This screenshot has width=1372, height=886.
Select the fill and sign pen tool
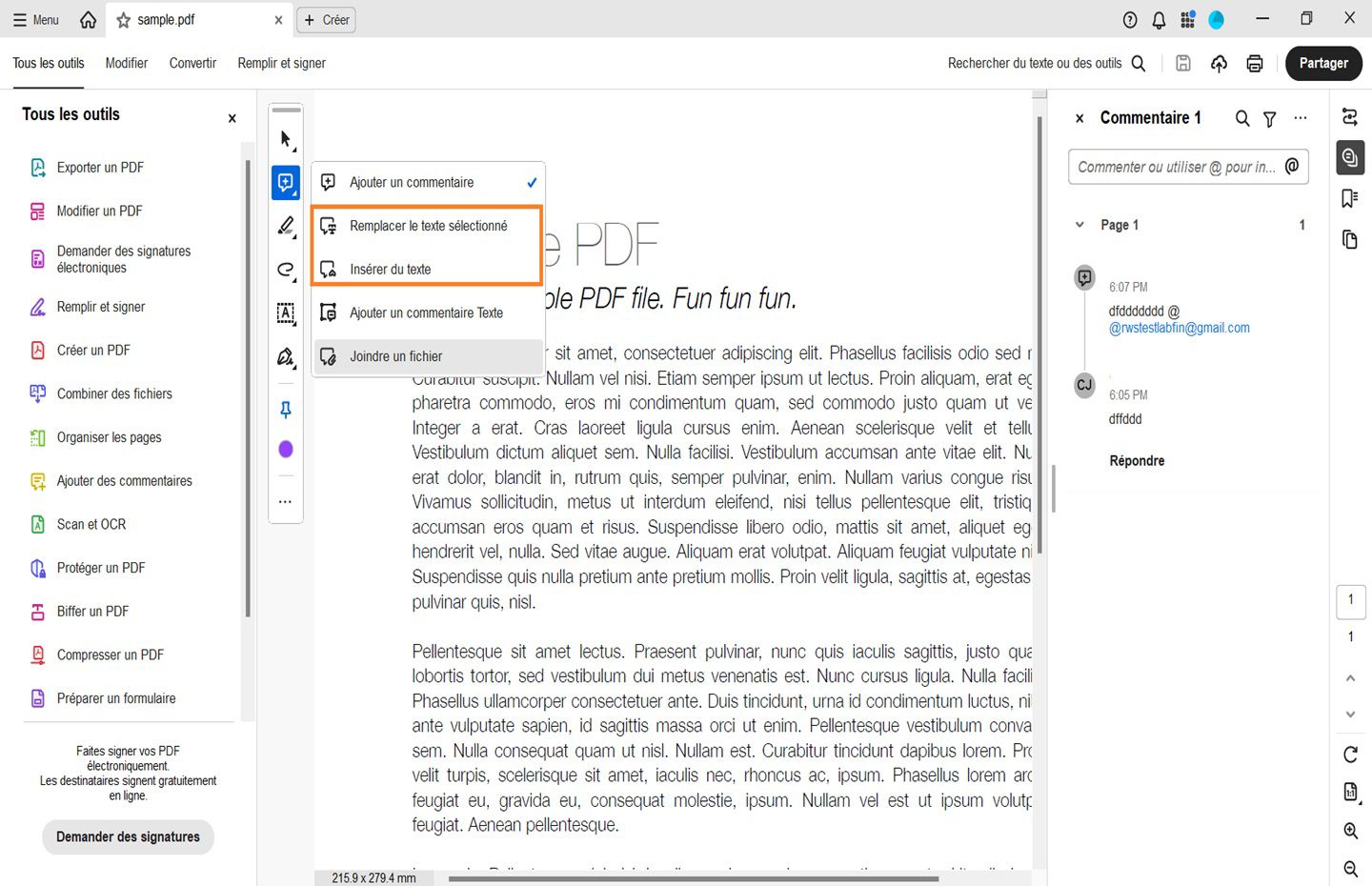[x=286, y=357]
